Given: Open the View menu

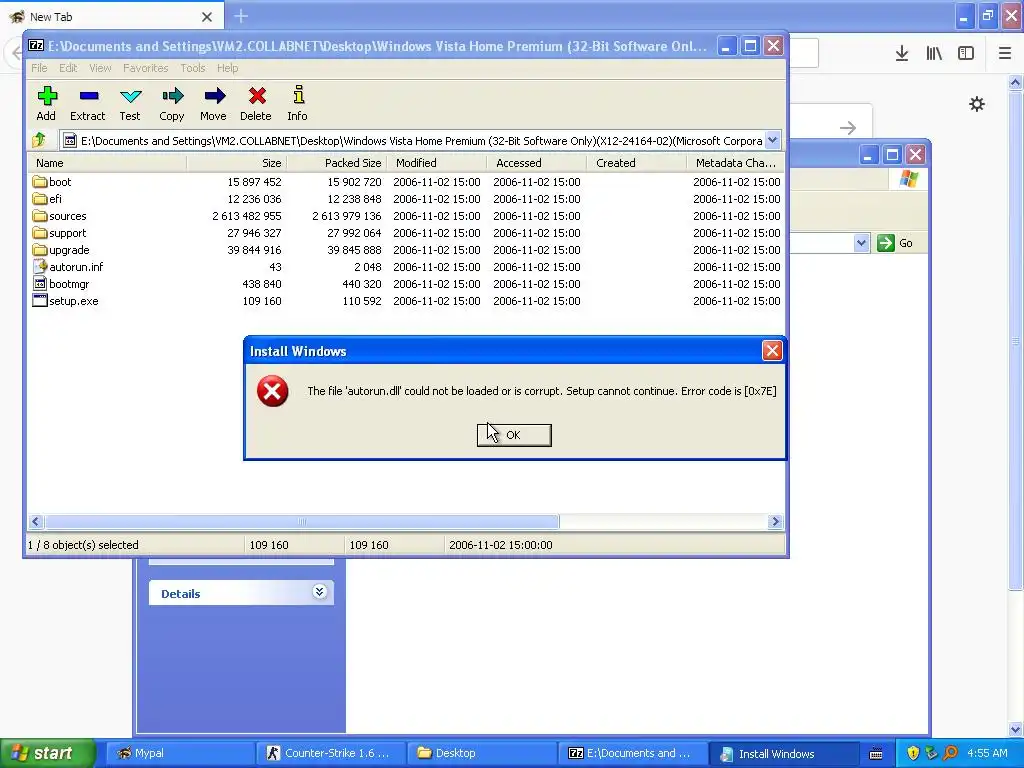Looking at the screenshot, I should (100, 68).
